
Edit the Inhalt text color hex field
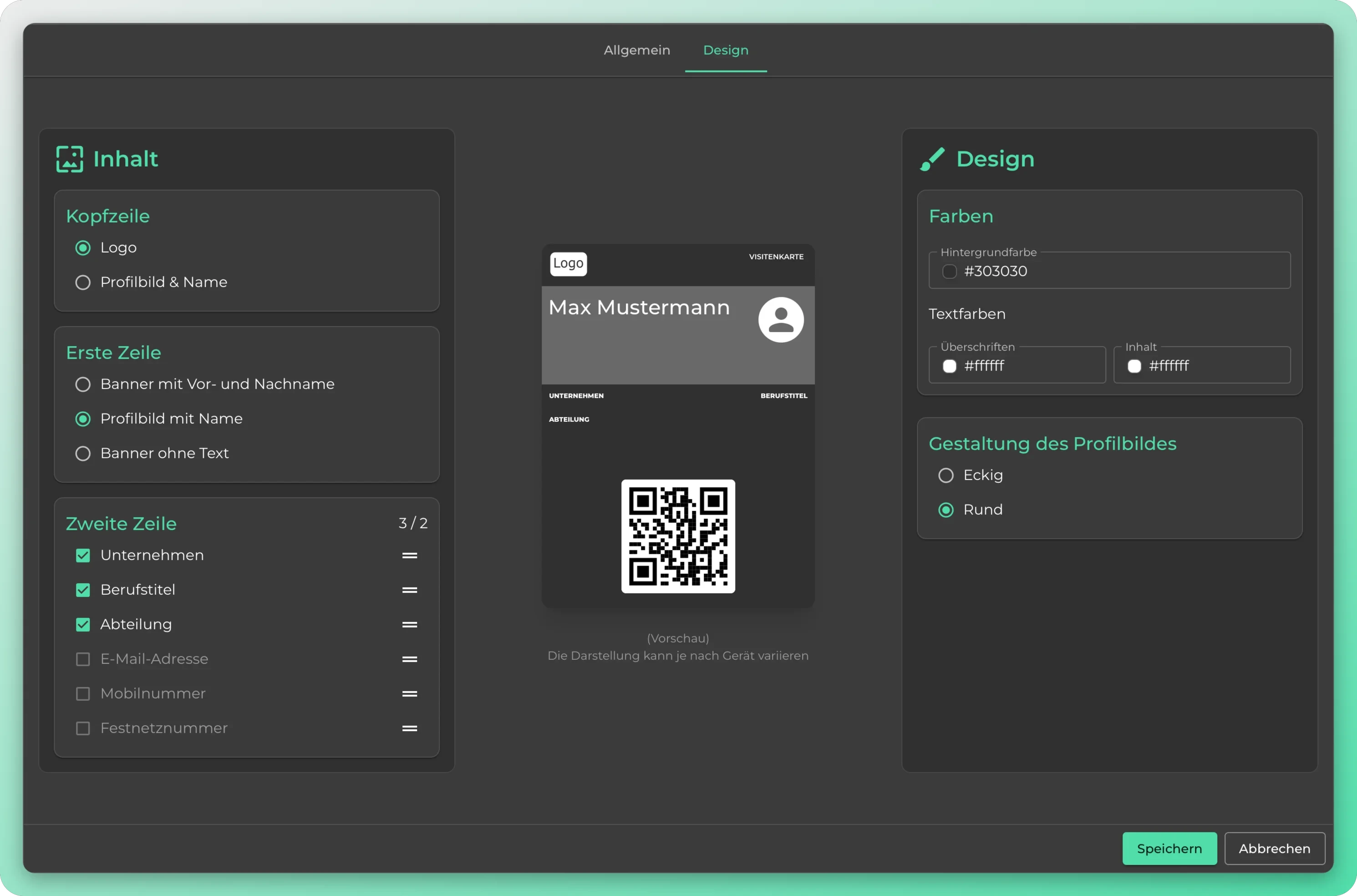[x=1201, y=364]
